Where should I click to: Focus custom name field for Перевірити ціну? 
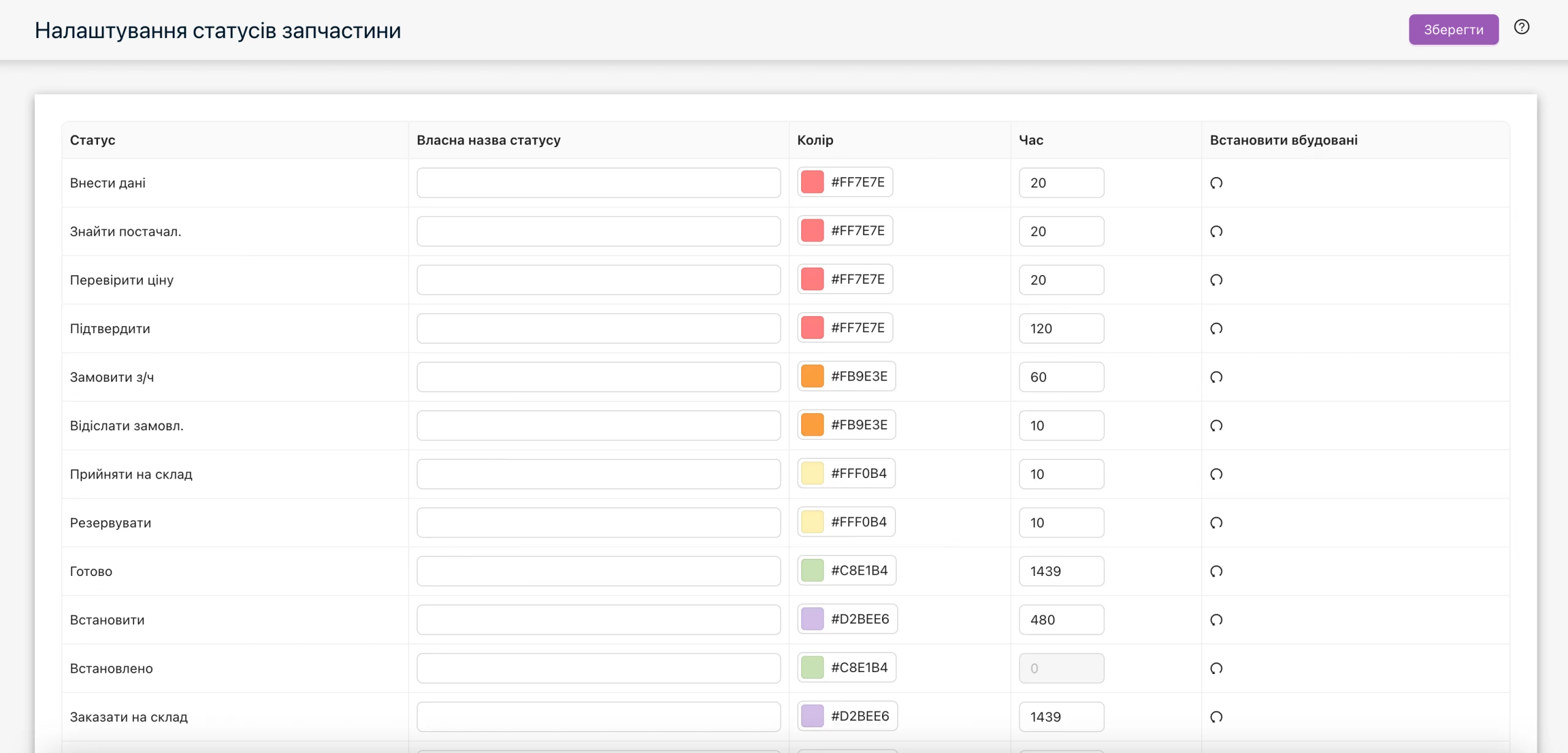[x=598, y=280]
